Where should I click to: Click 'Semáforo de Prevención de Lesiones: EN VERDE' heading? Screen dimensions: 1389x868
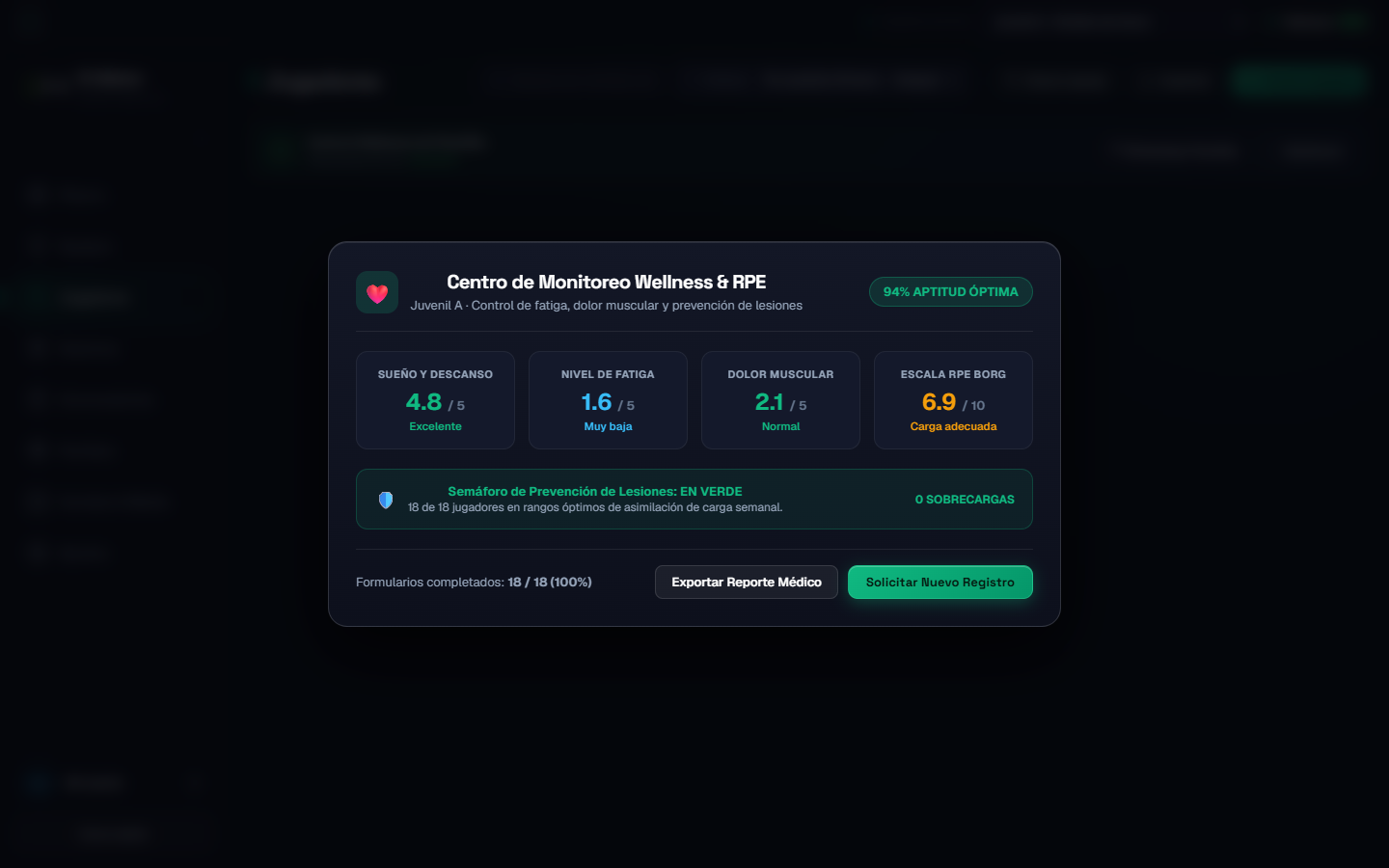click(x=595, y=491)
